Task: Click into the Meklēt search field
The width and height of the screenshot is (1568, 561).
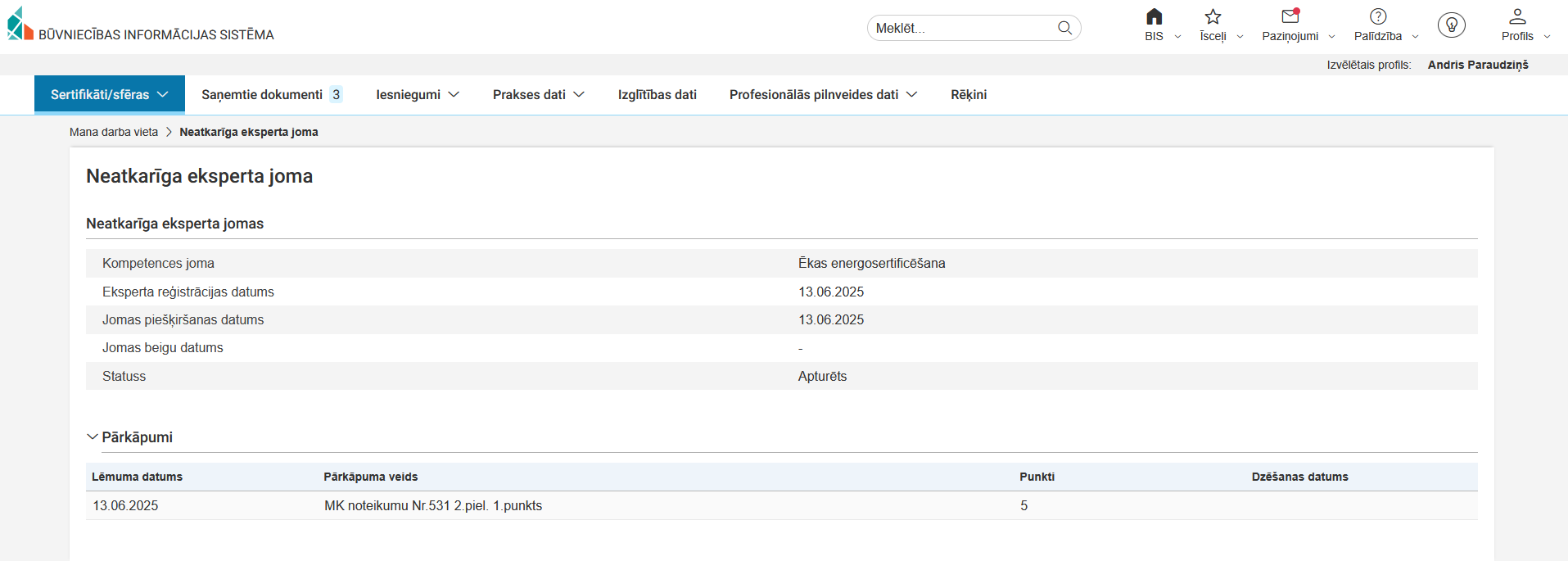Action: (x=962, y=28)
